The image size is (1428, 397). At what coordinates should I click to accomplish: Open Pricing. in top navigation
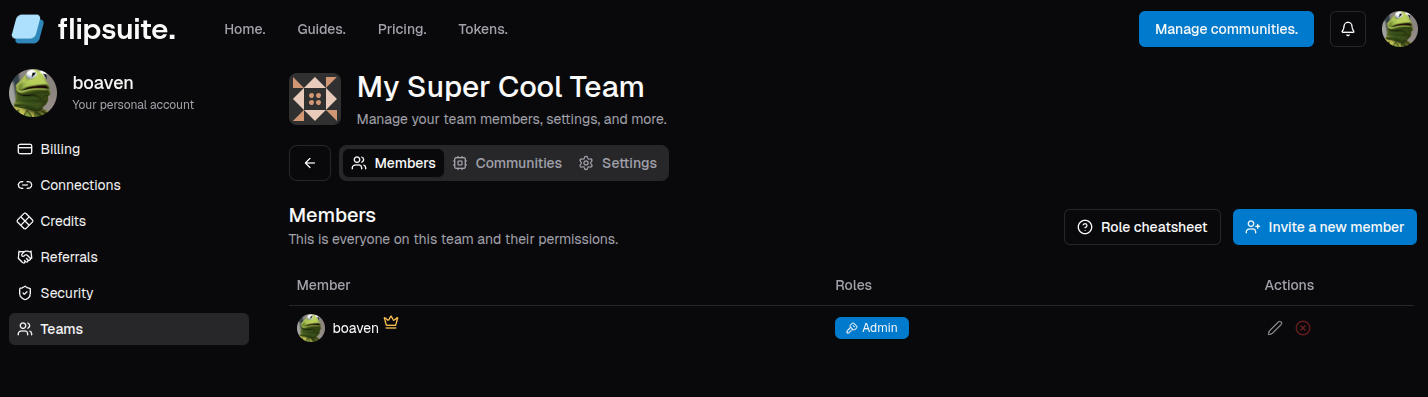pyautogui.click(x=402, y=29)
